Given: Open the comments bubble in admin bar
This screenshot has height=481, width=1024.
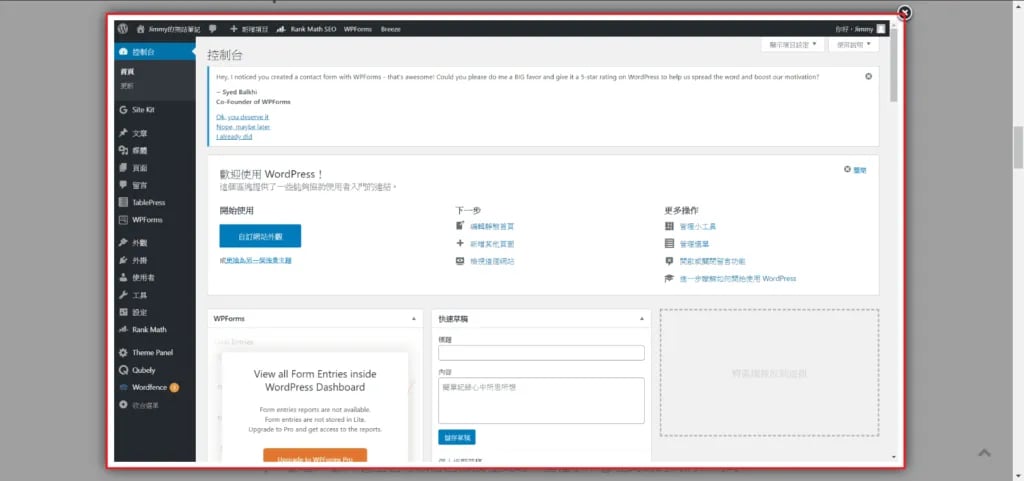Looking at the screenshot, I should pos(213,29).
